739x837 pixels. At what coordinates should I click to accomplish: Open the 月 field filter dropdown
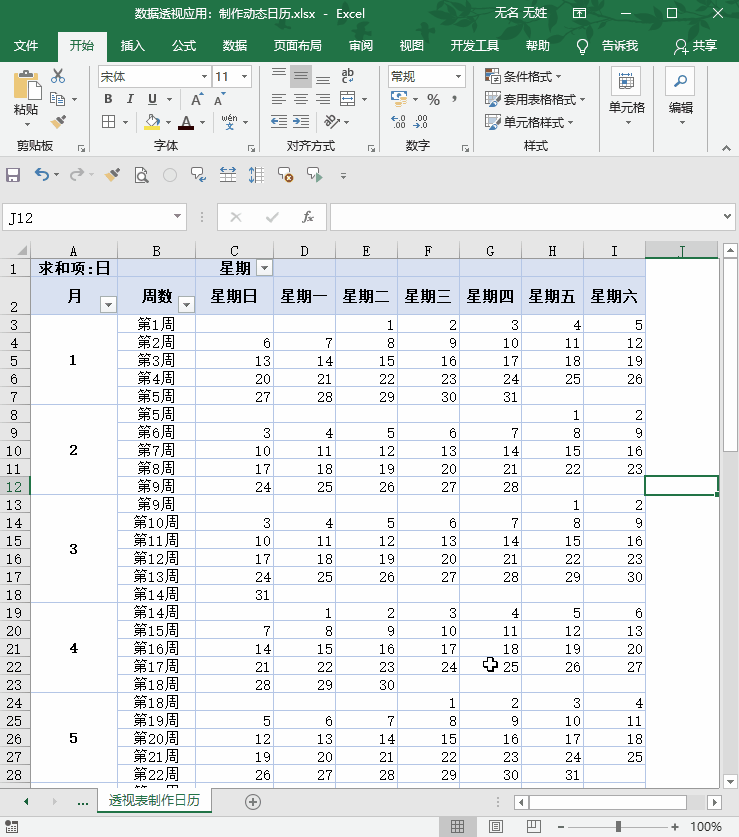pyautogui.click(x=108, y=305)
